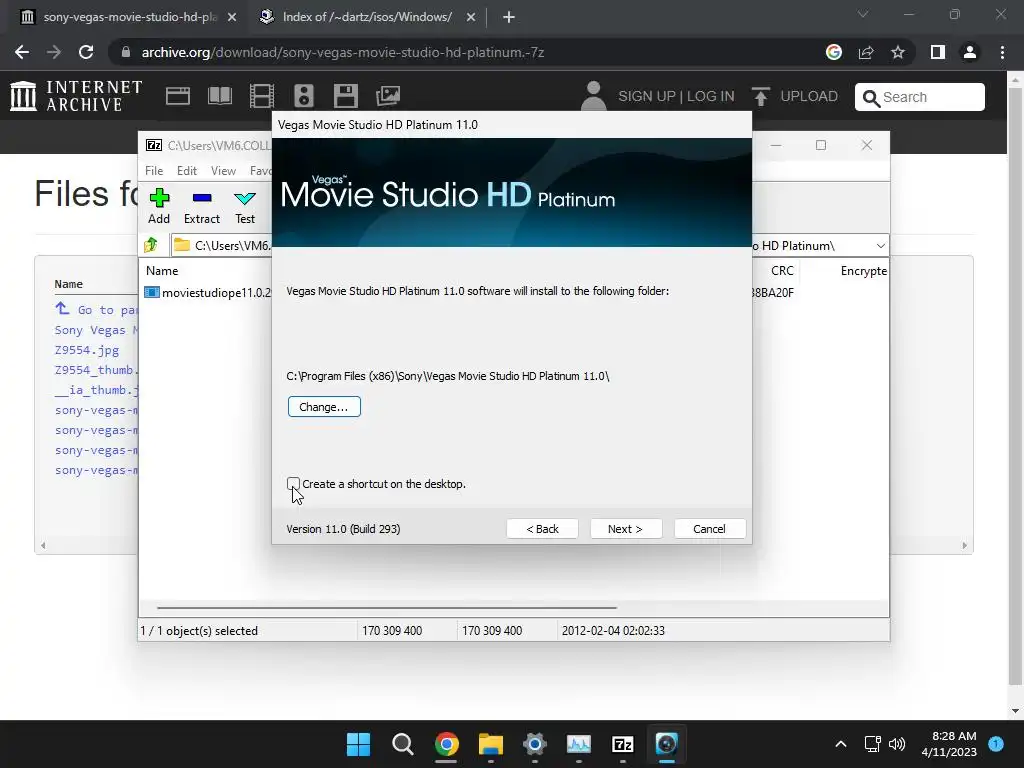Click Change… to pick install folder
The height and width of the screenshot is (768, 1024).
[x=324, y=407]
